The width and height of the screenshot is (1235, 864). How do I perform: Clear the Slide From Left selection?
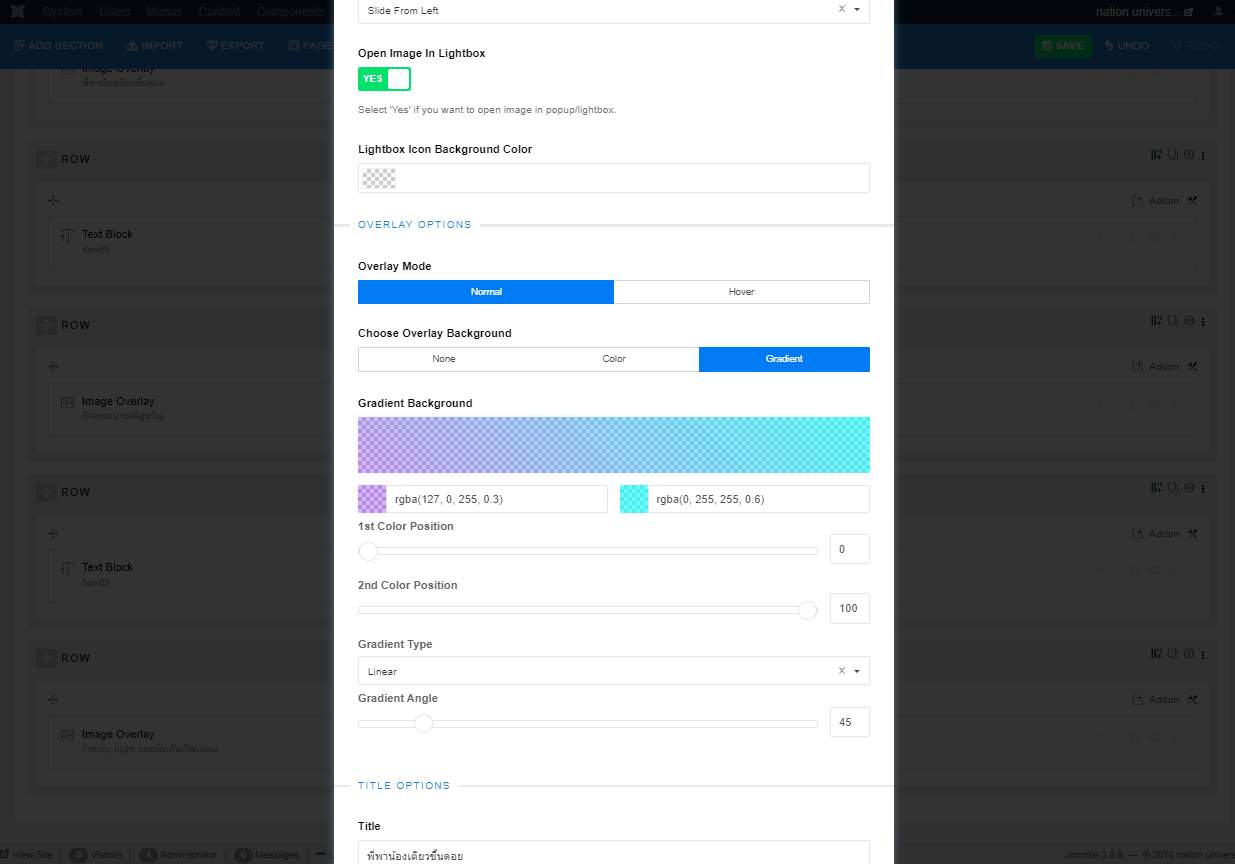(x=841, y=10)
